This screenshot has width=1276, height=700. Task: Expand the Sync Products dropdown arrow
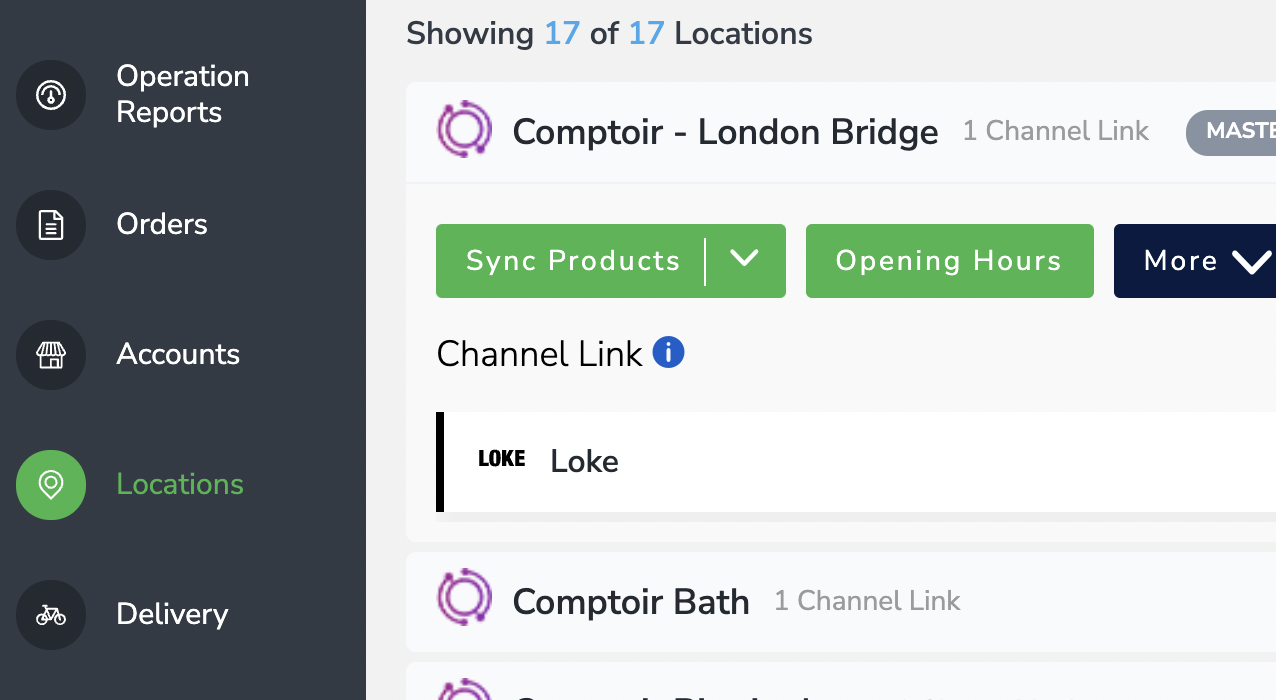[744, 260]
